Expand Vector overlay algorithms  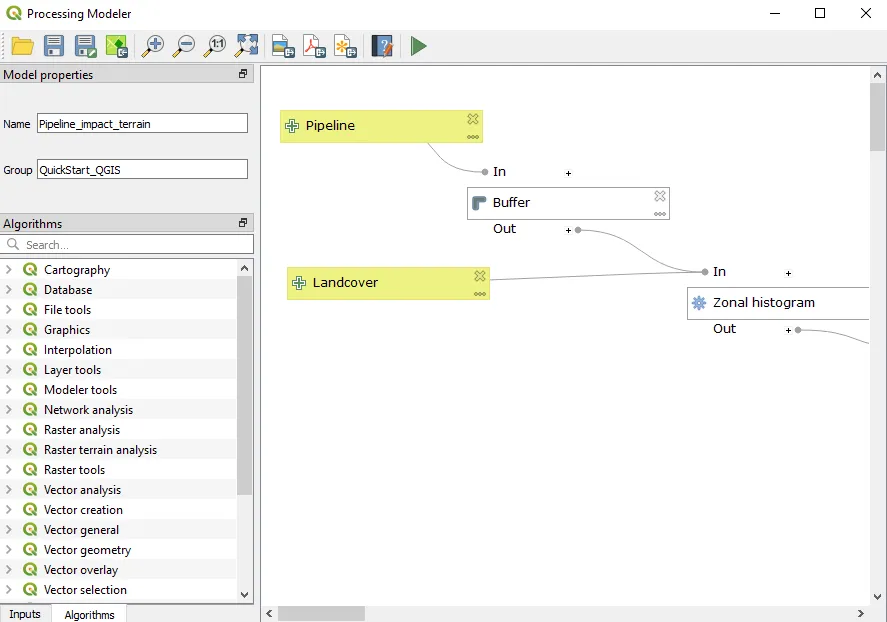(x=10, y=570)
